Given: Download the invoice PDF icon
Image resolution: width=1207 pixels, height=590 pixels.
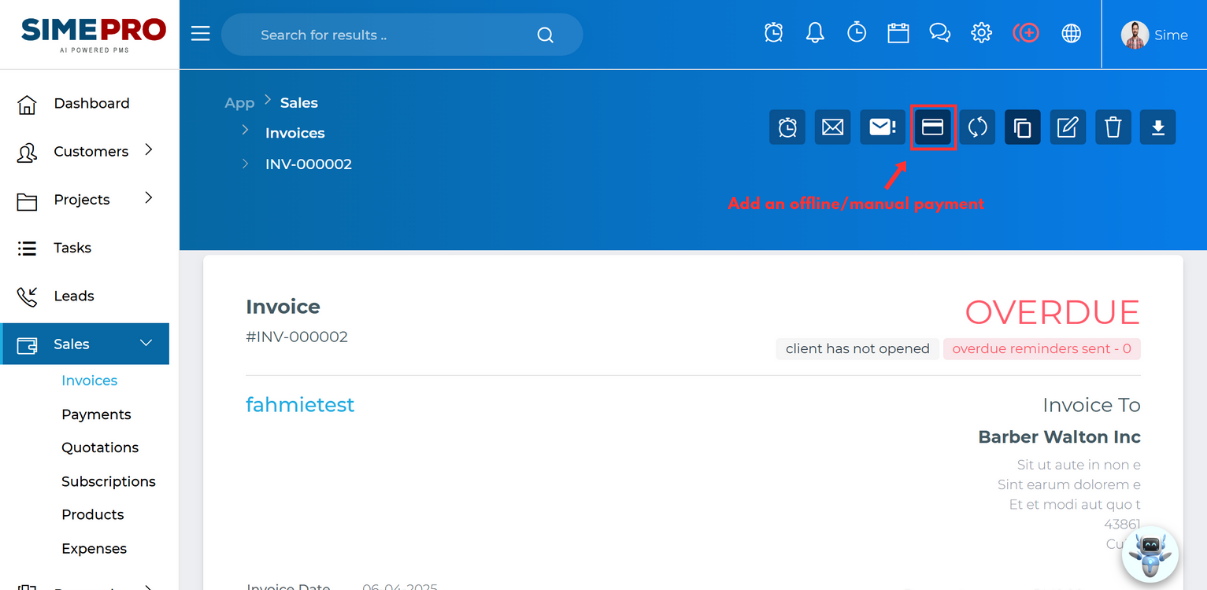Looking at the screenshot, I should [x=1158, y=127].
